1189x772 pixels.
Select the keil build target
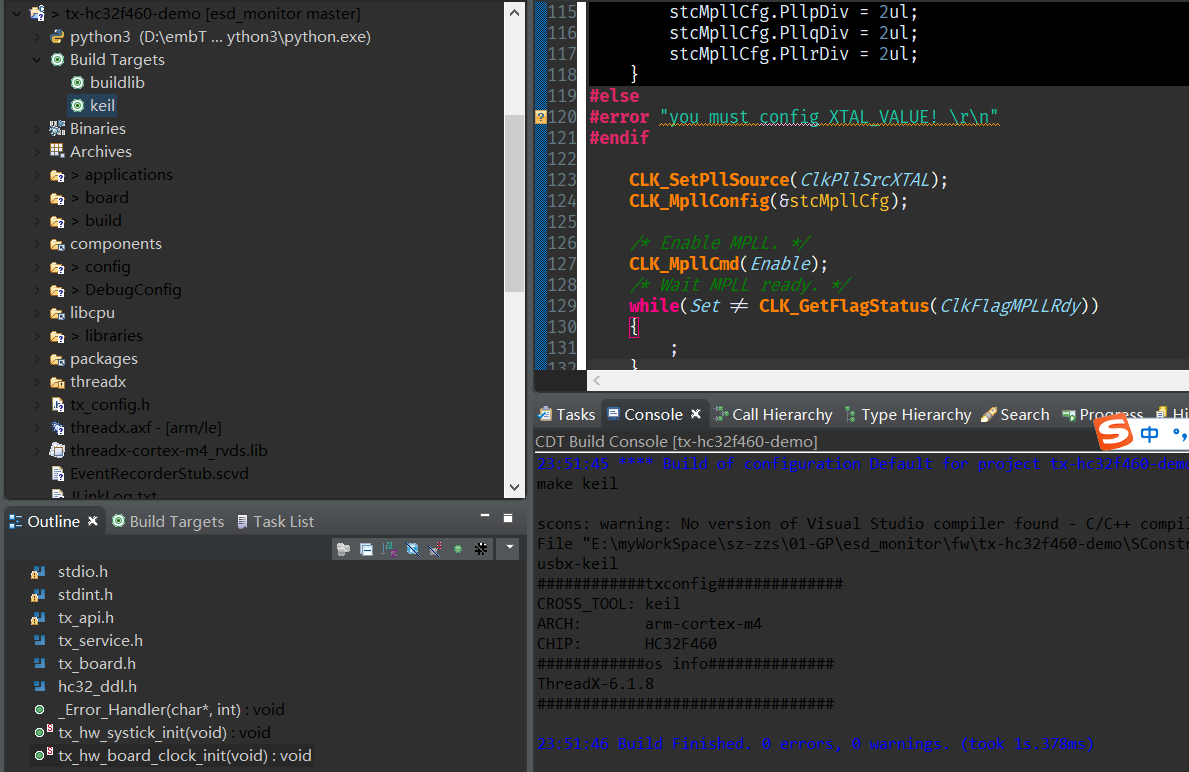click(x=93, y=105)
